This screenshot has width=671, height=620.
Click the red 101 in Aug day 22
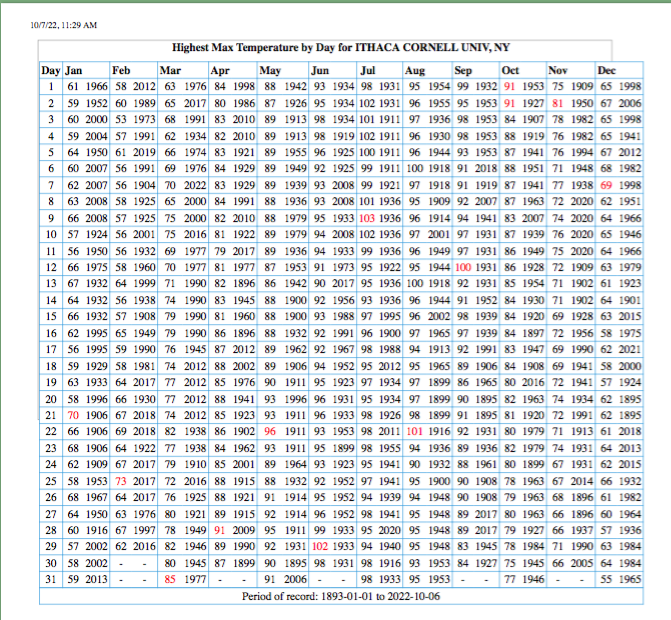(x=415, y=432)
